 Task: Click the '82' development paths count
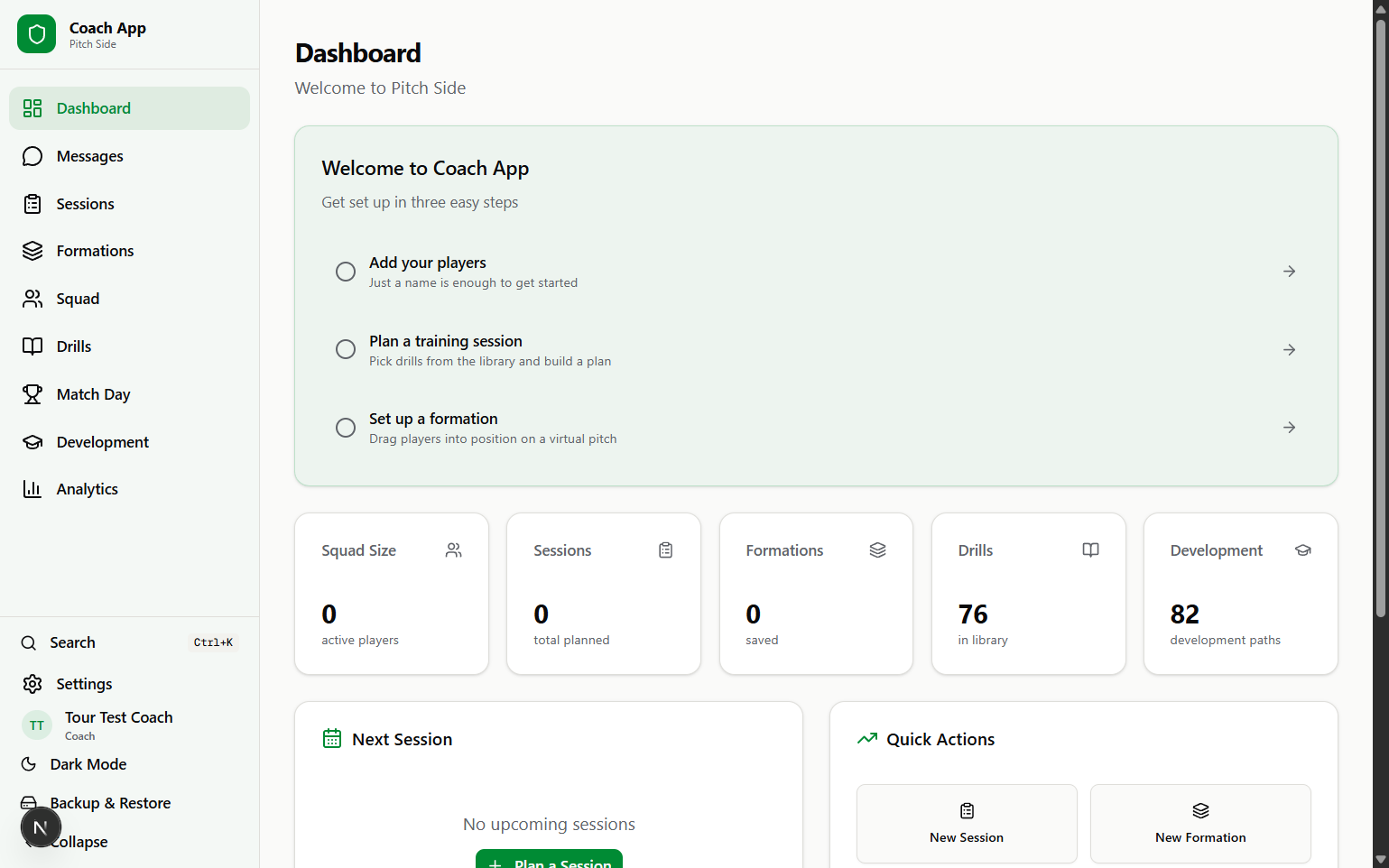coord(1185,614)
